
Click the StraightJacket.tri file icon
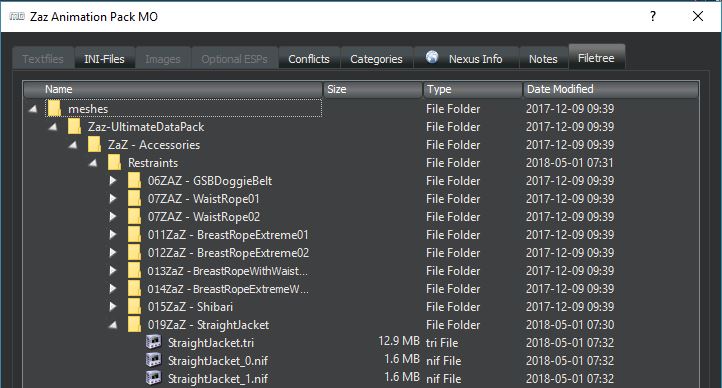[154, 342]
